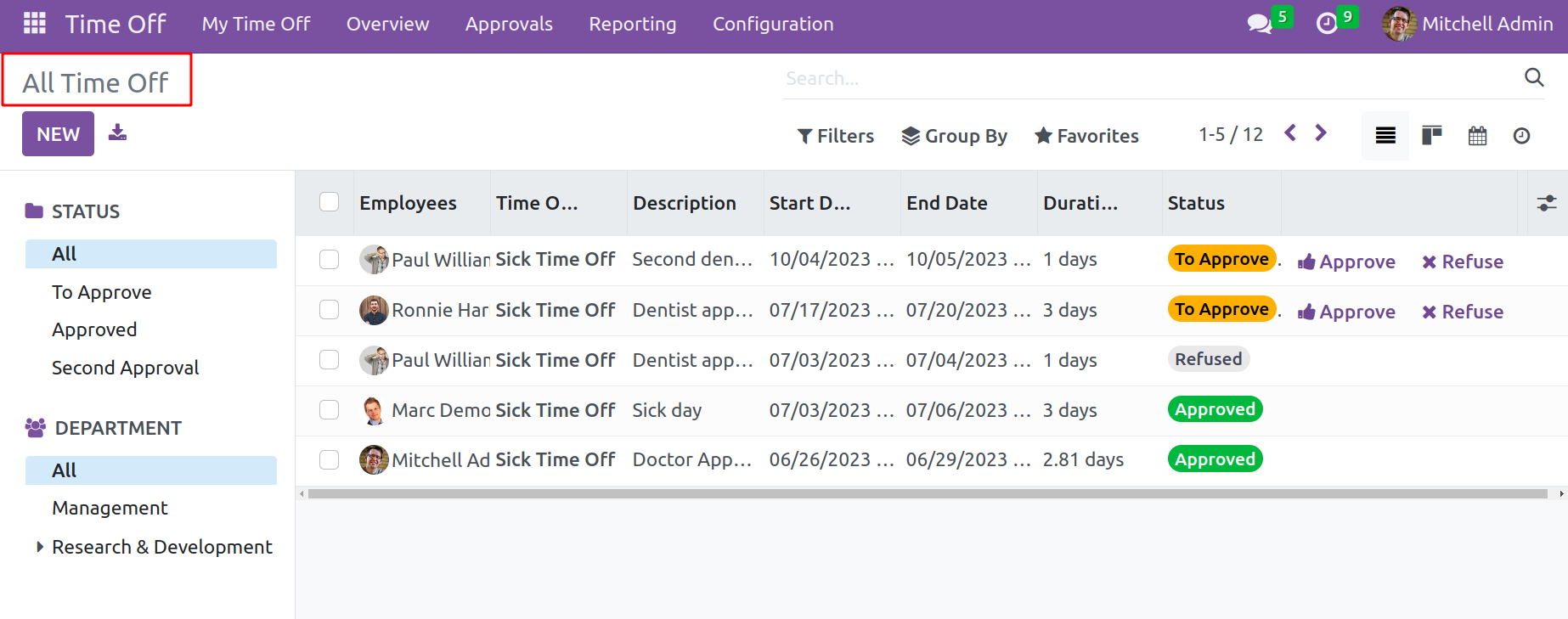Open the apps grid menu icon

[35, 23]
